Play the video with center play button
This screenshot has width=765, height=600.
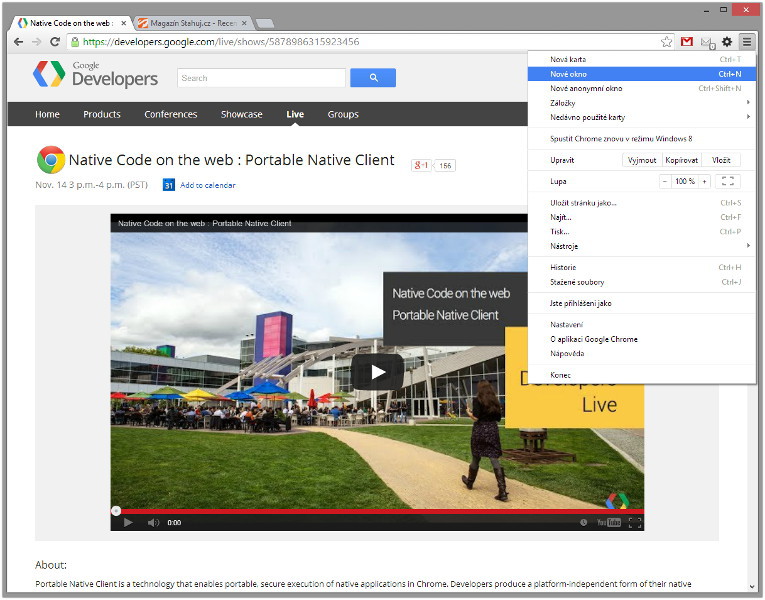[377, 372]
